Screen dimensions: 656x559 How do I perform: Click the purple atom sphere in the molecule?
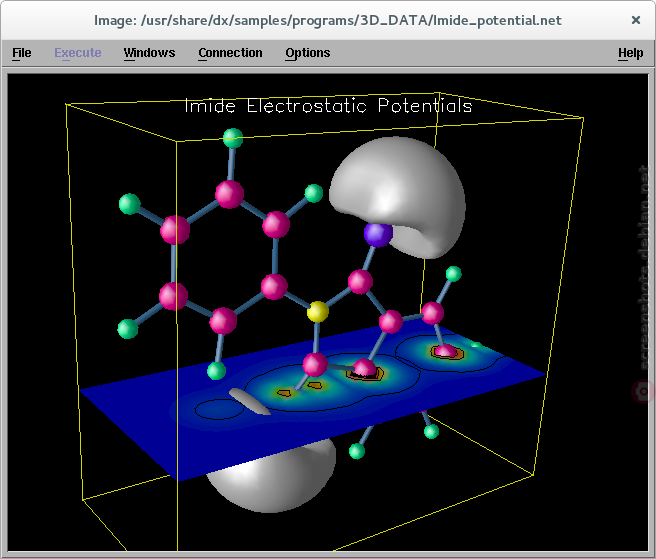pos(378,234)
